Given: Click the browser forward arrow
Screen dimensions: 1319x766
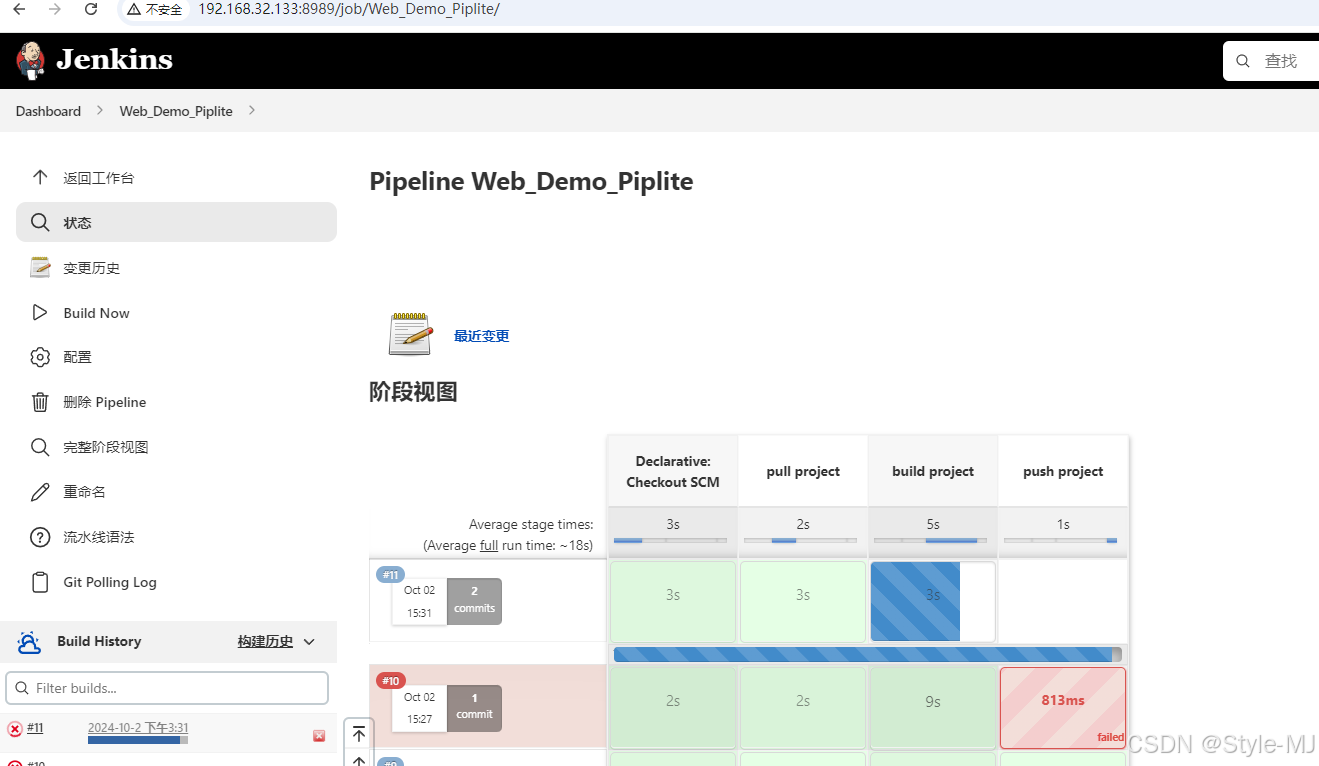Looking at the screenshot, I should 55,9.
